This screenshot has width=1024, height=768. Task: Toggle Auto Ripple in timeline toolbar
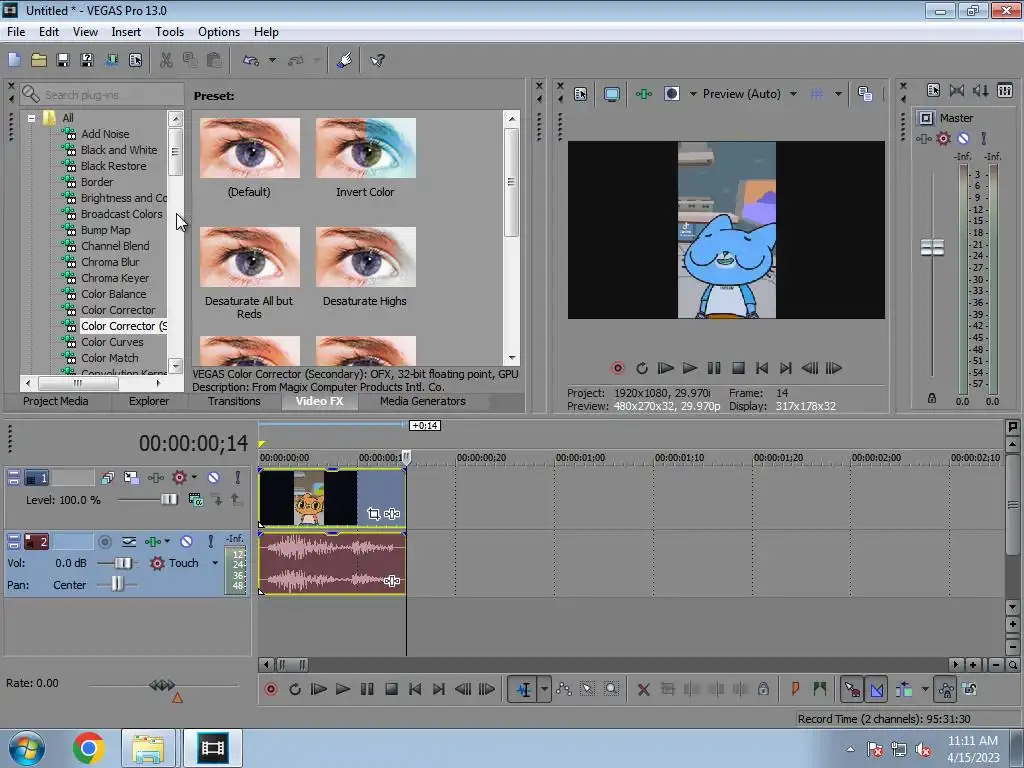[x=904, y=689]
